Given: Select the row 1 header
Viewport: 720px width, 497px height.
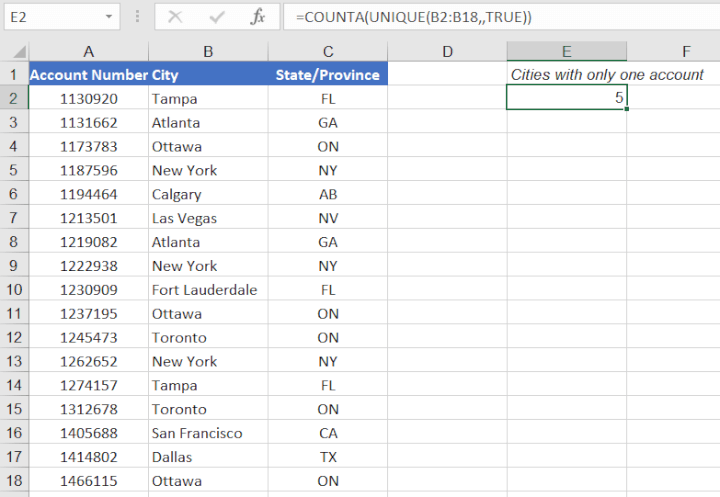Looking at the screenshot, I should pos(14,75).
